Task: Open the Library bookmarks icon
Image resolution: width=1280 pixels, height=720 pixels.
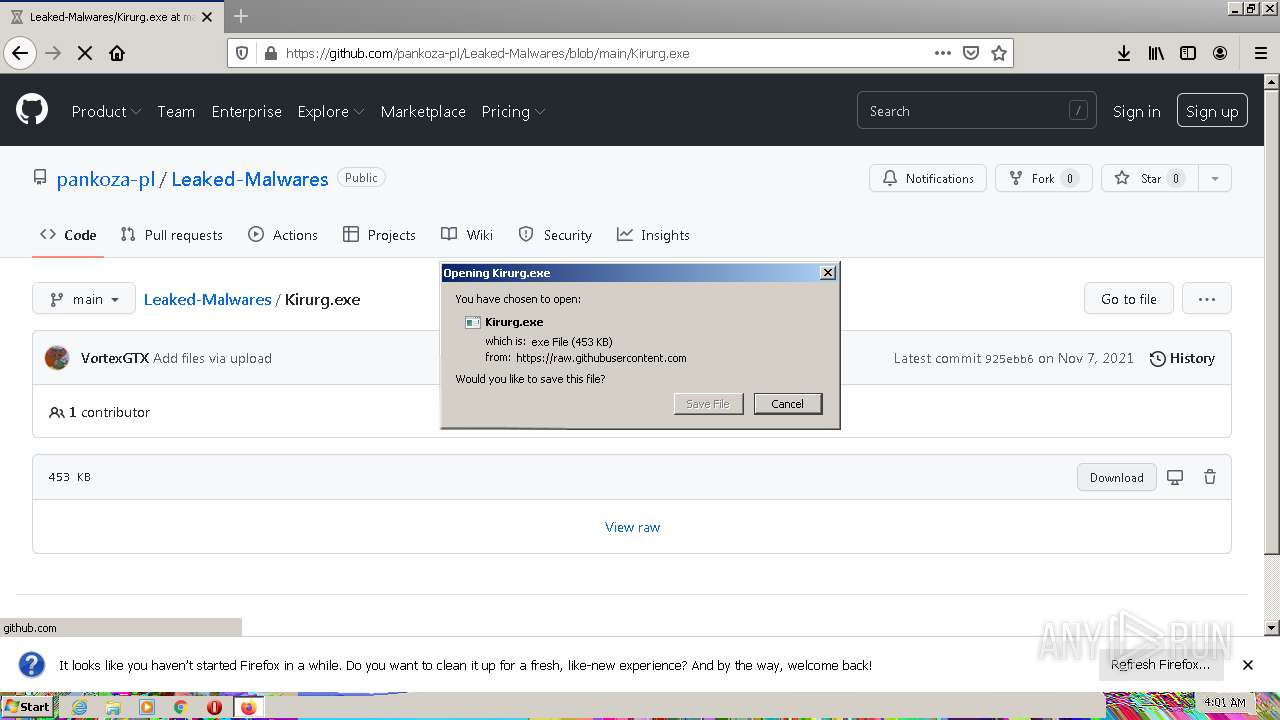Action: [x=1156, y=53]
